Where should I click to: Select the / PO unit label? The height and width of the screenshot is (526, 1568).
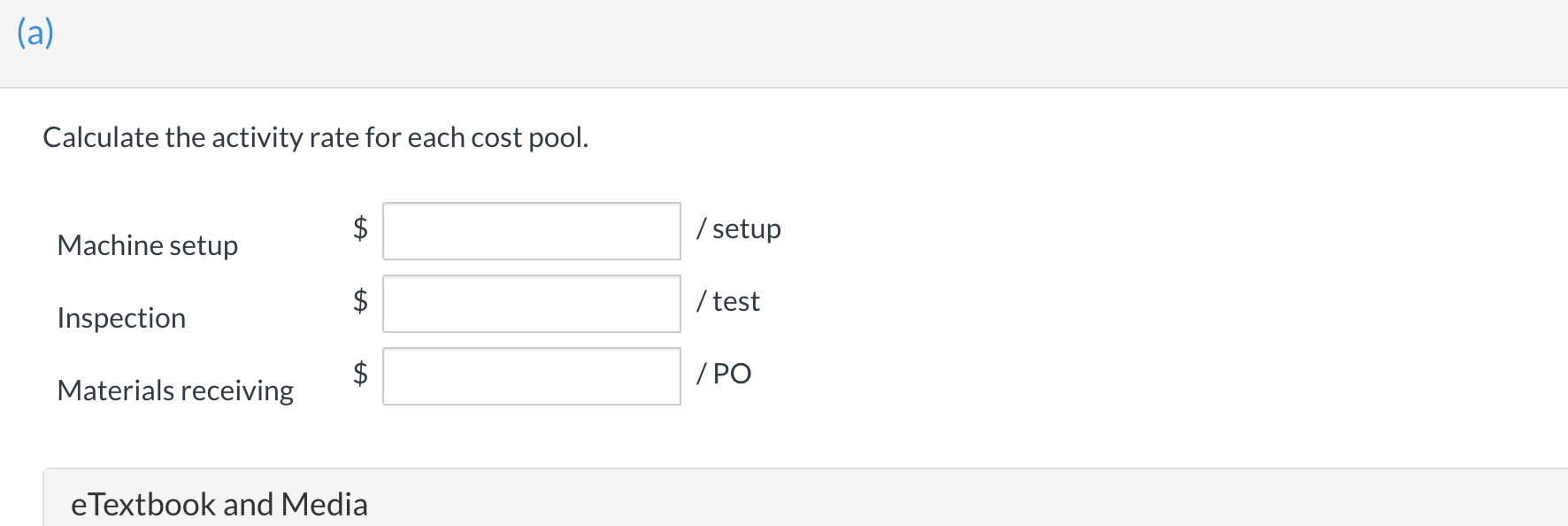pos(724,374)
